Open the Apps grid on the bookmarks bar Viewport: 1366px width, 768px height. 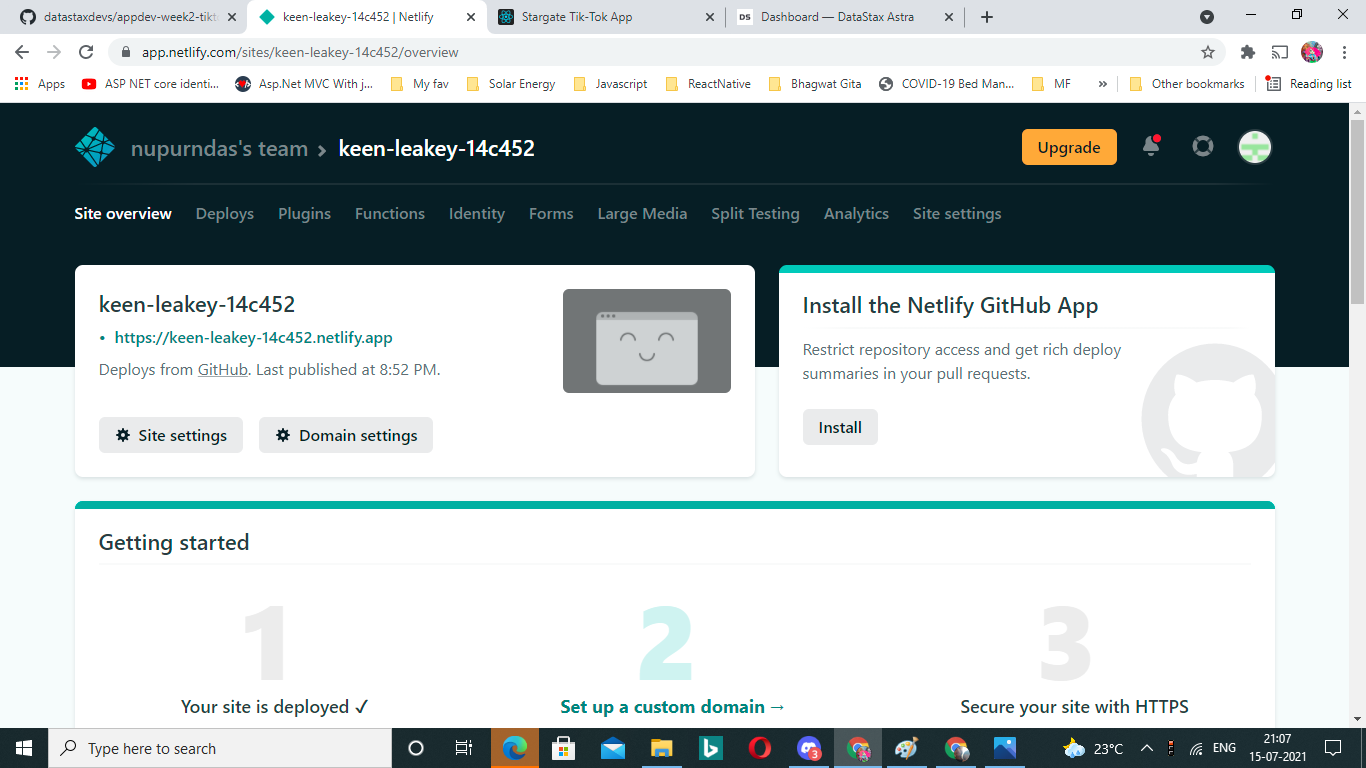21,83
